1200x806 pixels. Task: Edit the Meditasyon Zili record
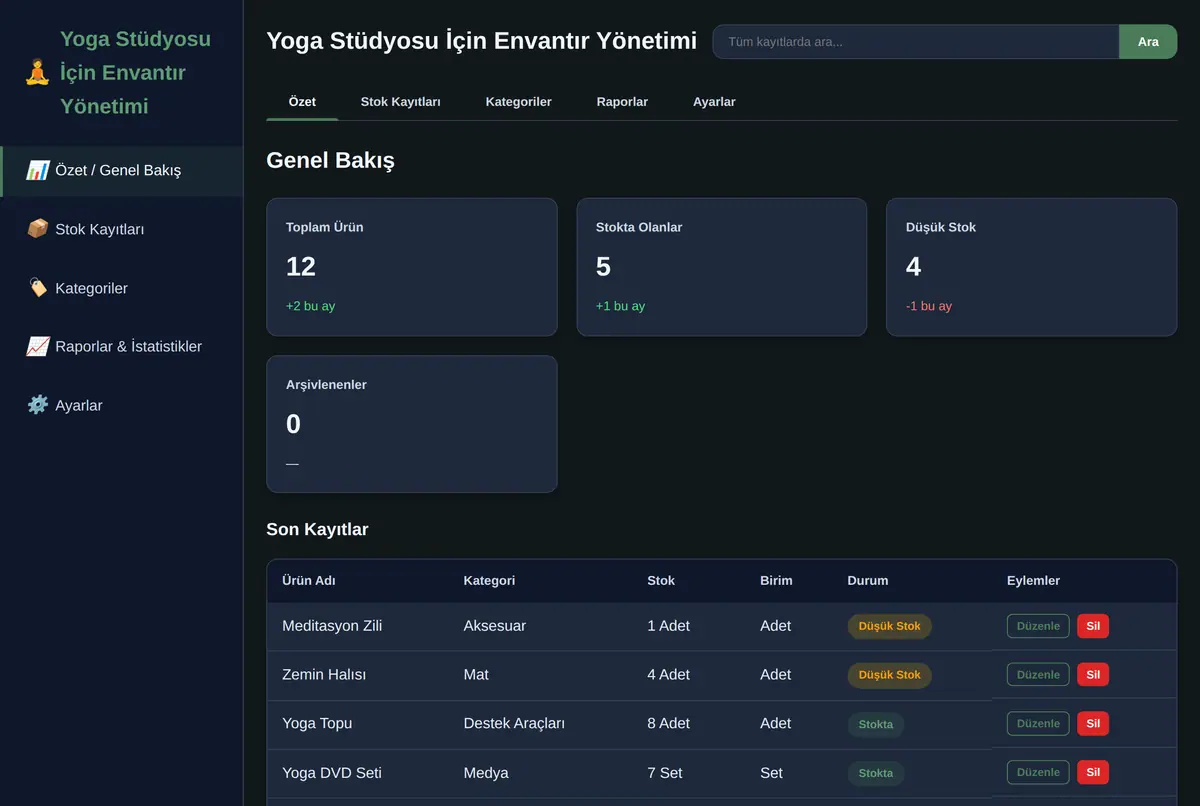[x=1038, y=626]
